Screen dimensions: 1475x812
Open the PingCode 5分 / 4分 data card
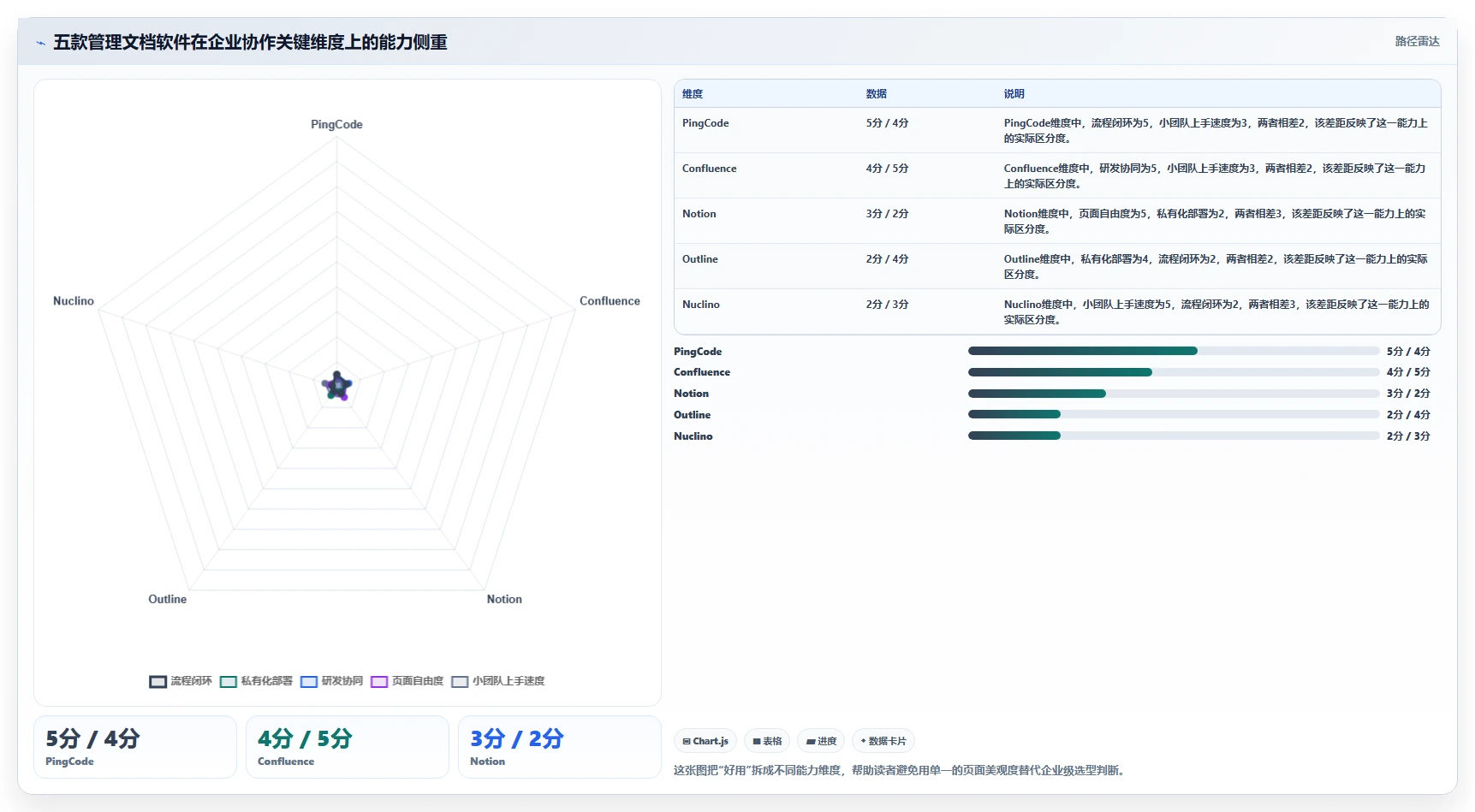(x=134, y=747)
